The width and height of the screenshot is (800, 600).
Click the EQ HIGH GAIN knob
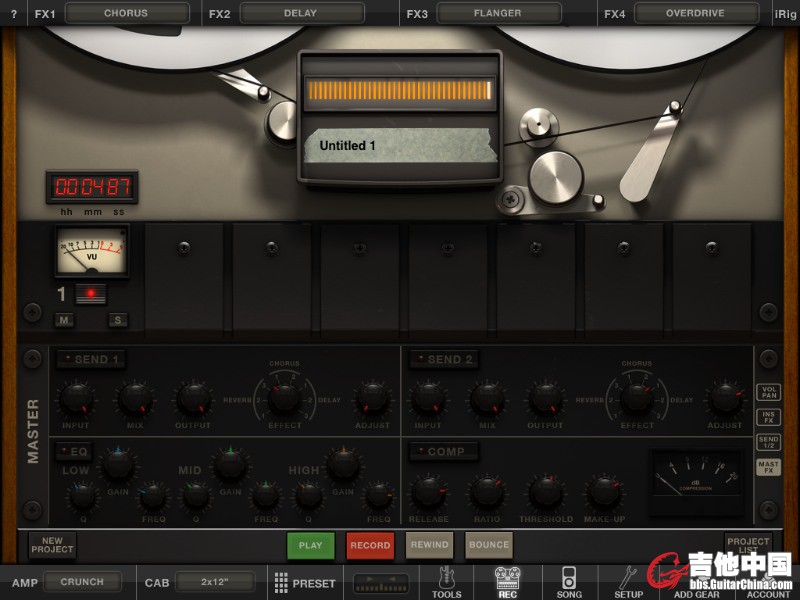[x=343, y=465]
